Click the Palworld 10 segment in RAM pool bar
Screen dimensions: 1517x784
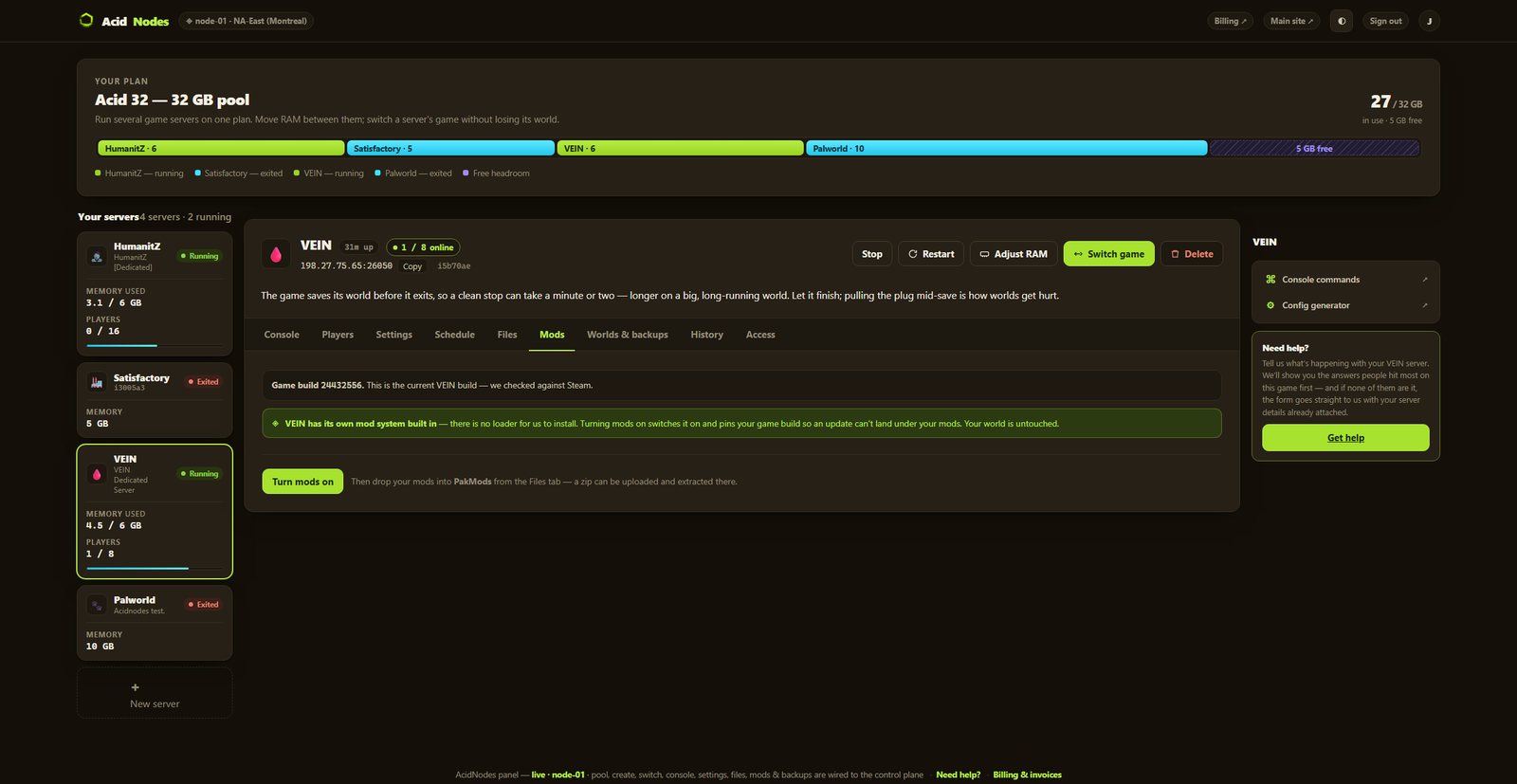click(1006, 148)
